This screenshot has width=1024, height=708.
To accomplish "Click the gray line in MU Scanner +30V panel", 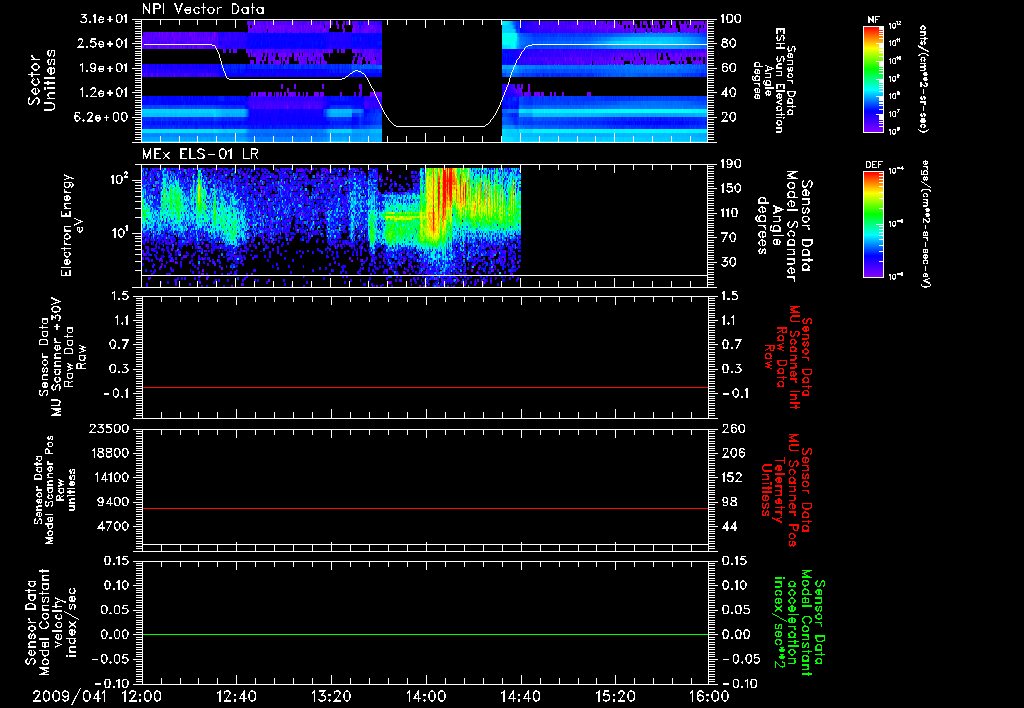I will point(425,387).
